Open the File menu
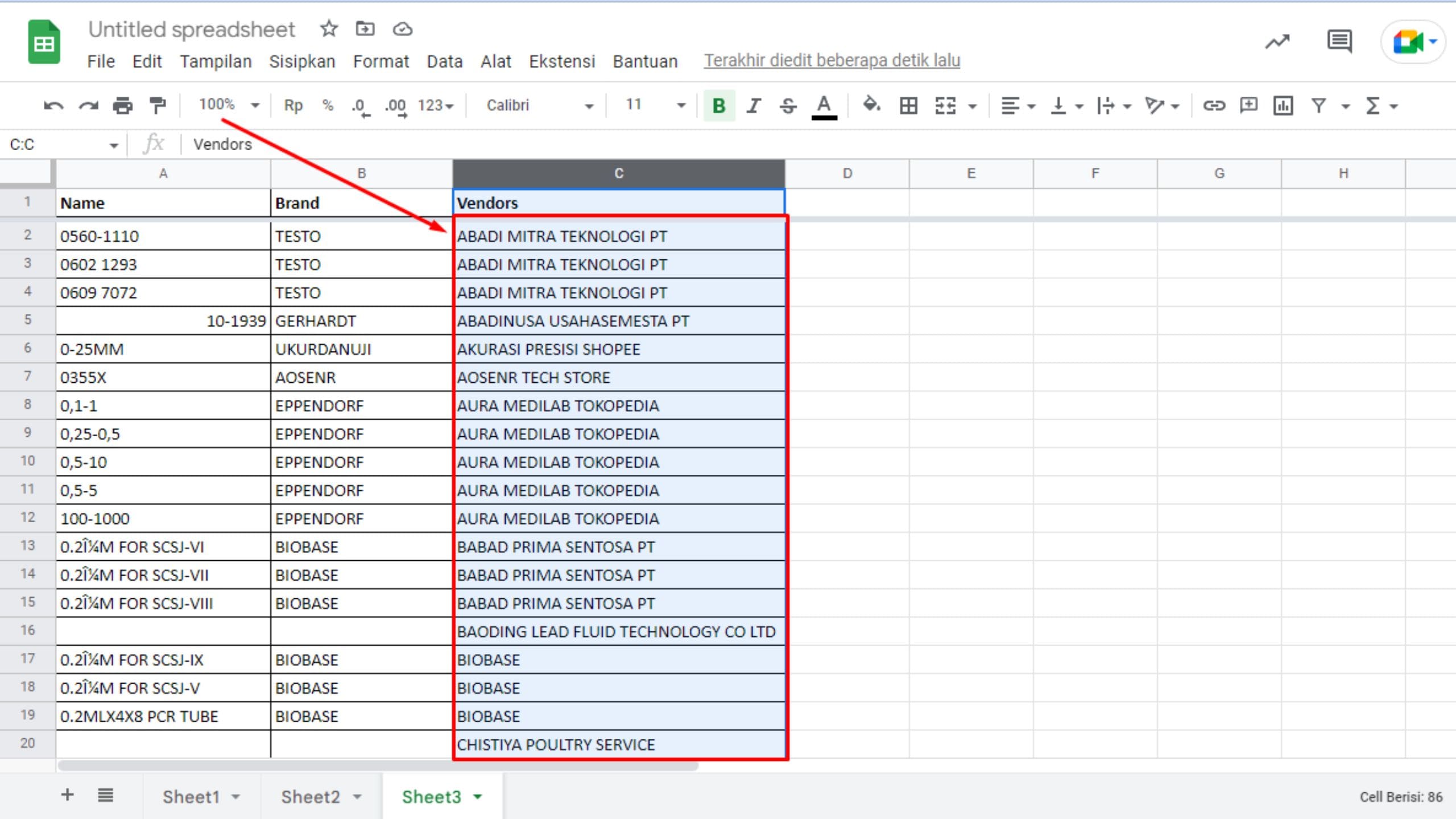1456x819 pixels. pos(101,61)
